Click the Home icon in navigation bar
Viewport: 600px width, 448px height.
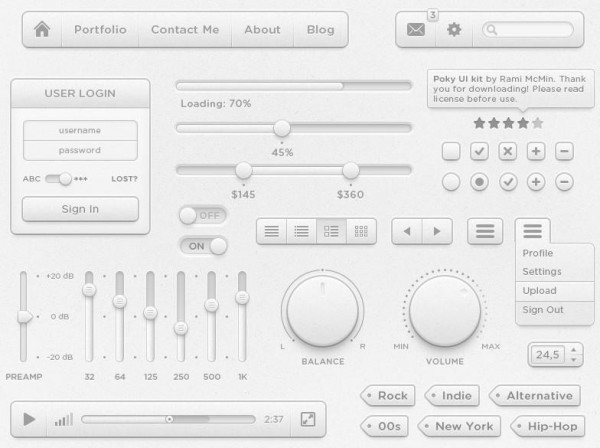pos(42,29)
